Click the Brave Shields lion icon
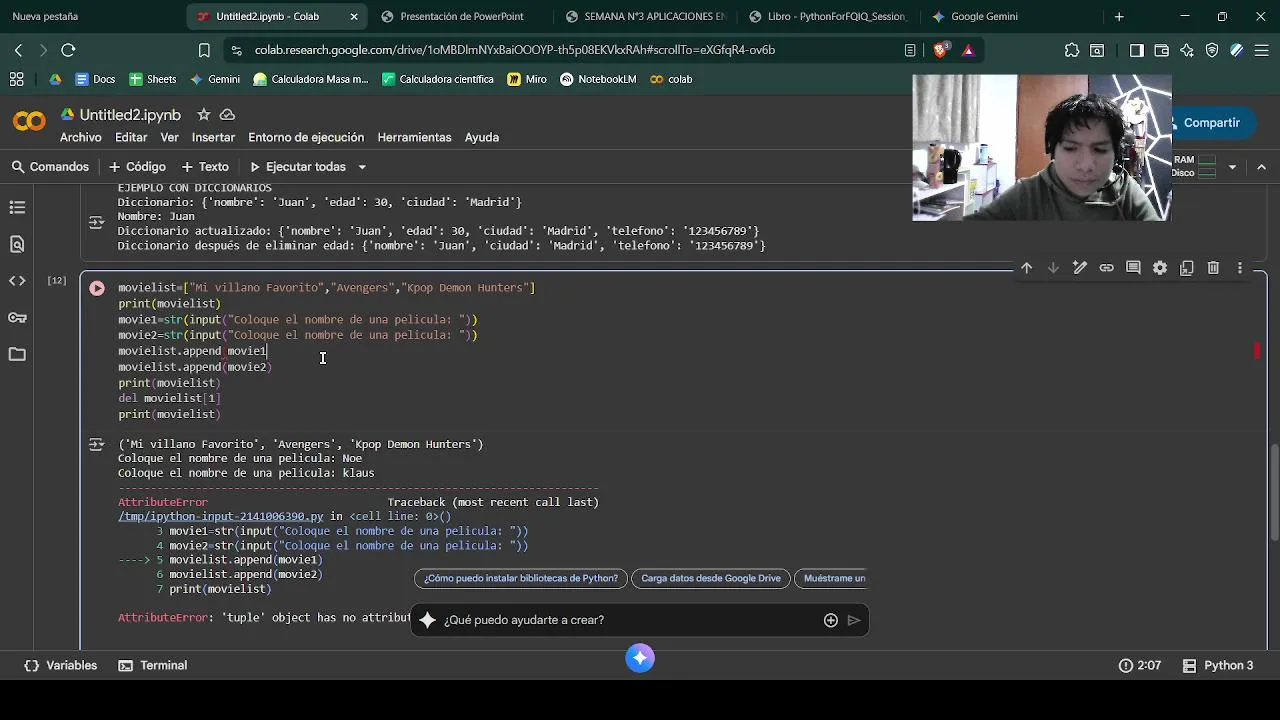 point(941,50)
